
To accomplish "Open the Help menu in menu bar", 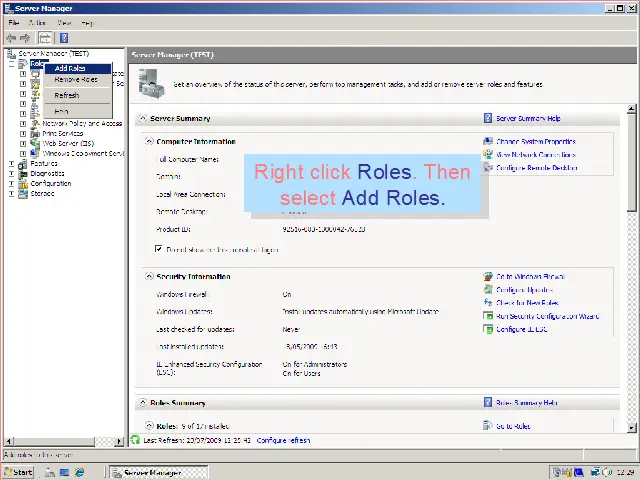I will pyautogui.click(x=87, y=23).
